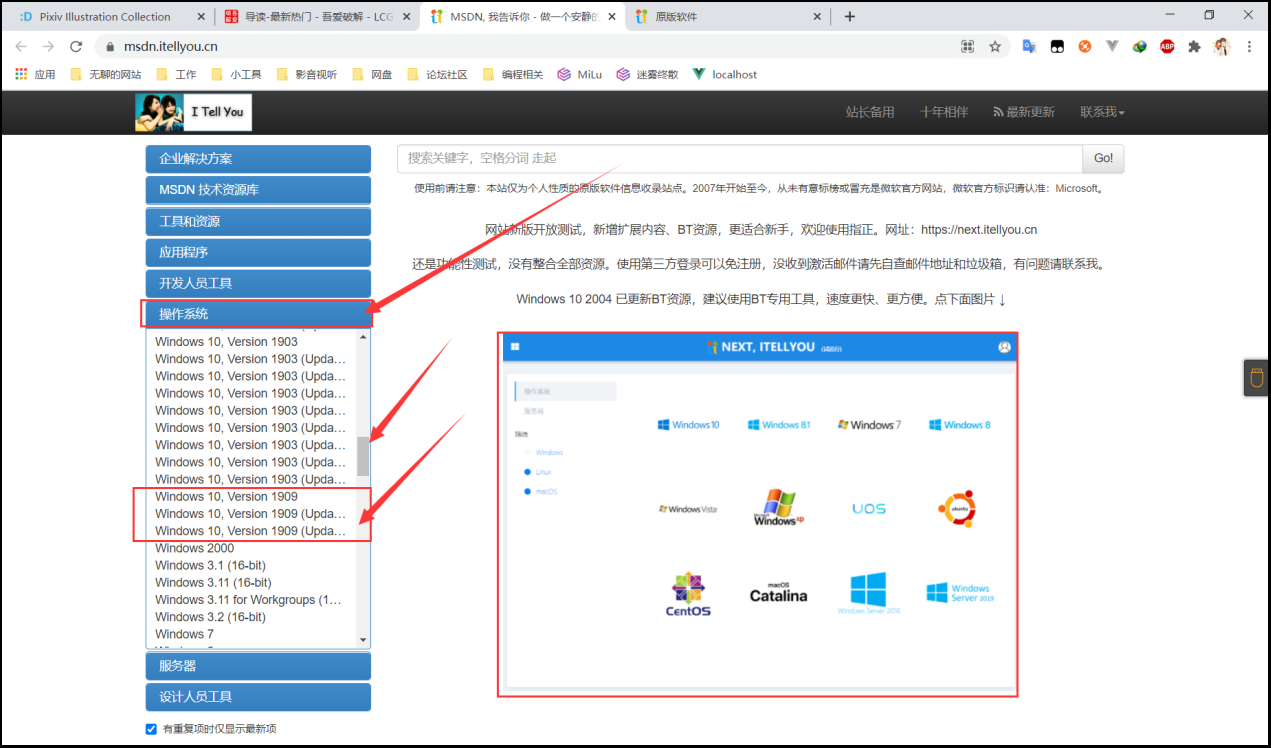Click the gray V extension icon
The height and width of the screenshot is (748, 1271).
1112,47
